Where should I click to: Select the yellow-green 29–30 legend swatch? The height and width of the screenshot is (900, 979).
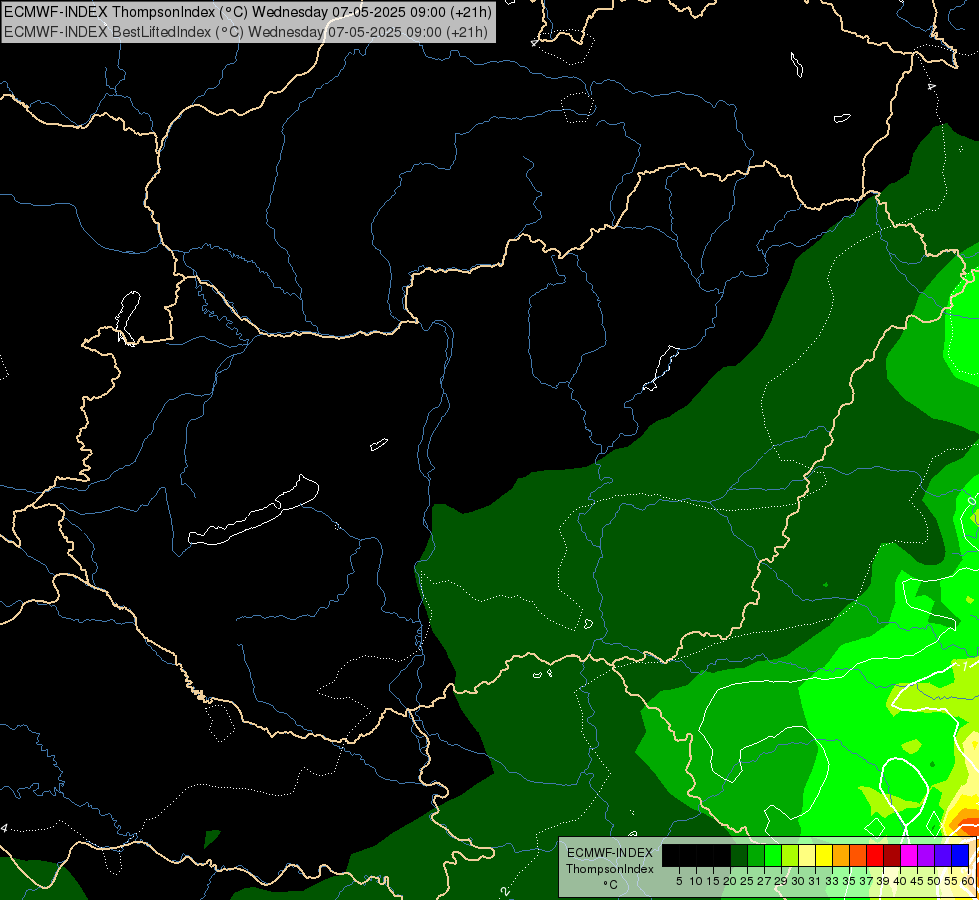(x=790, y=855)
